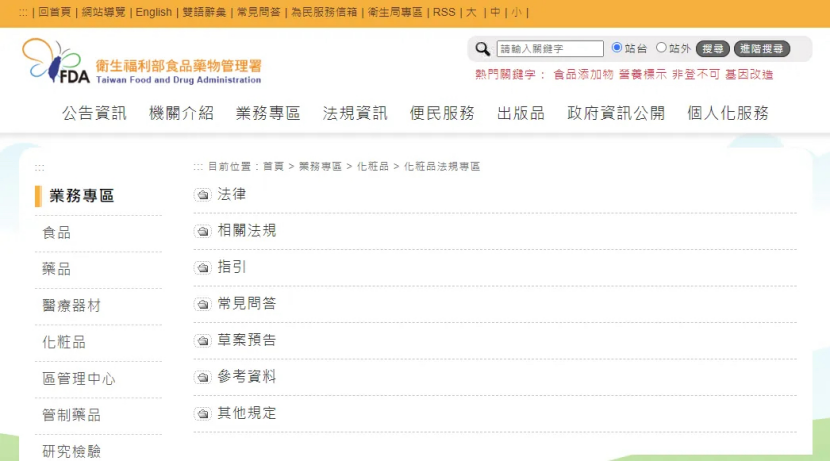This screenshot has height=461, width=830.
Task: Switch to the English site link
Action: pyautogui.click(x=154, y=12)
